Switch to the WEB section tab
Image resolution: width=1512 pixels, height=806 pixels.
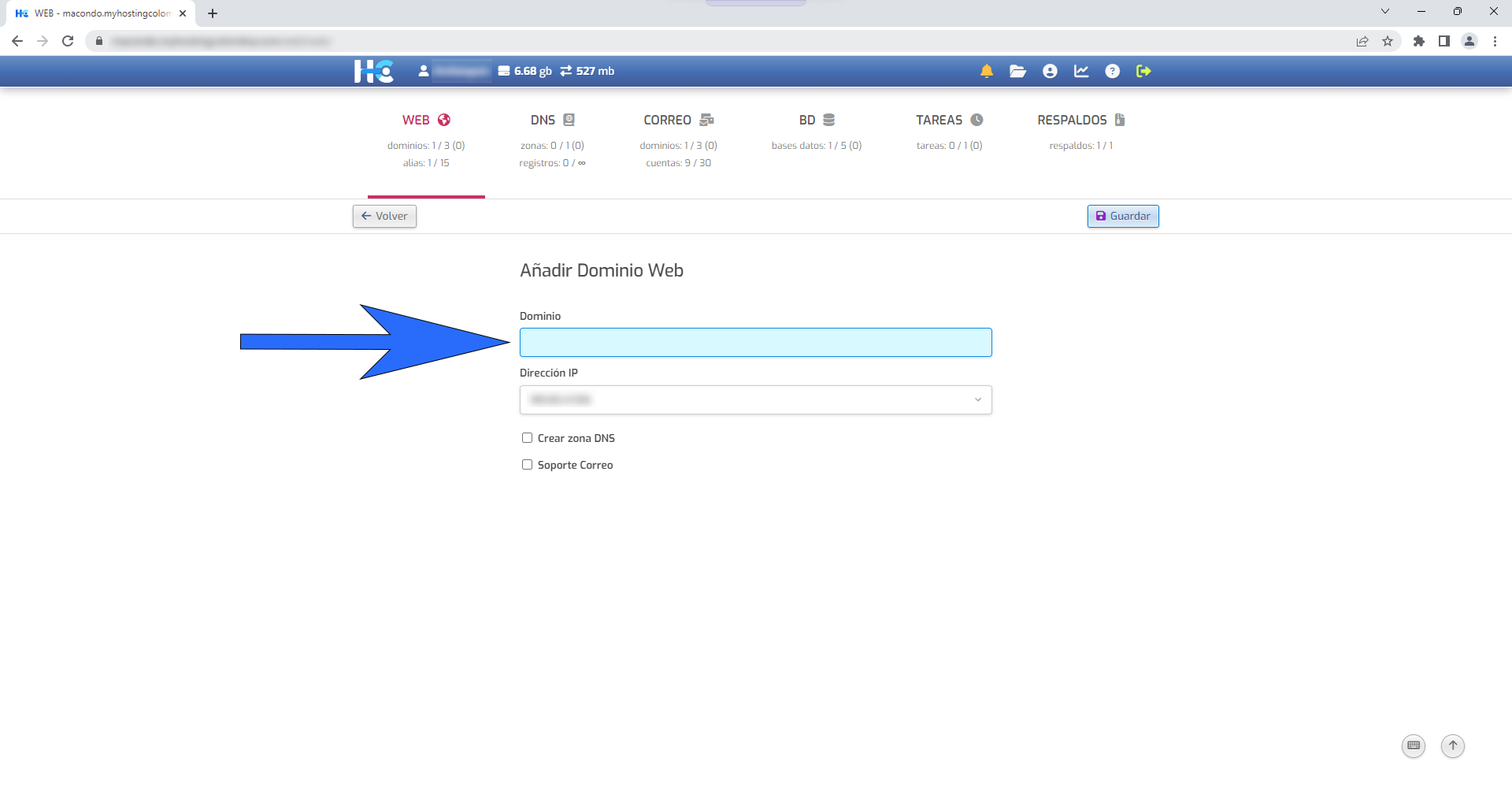426,120
